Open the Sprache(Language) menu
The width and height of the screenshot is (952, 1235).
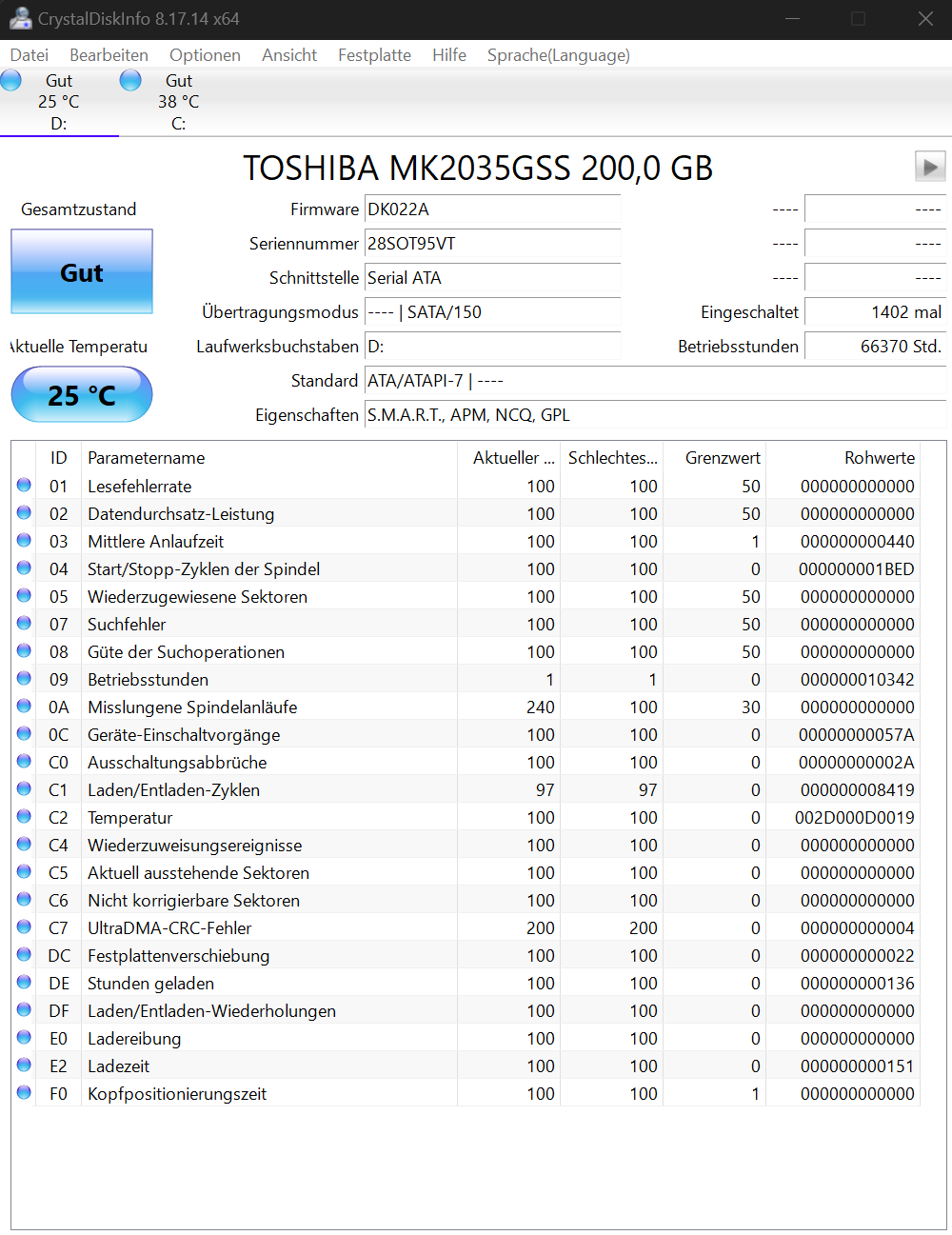559,55
